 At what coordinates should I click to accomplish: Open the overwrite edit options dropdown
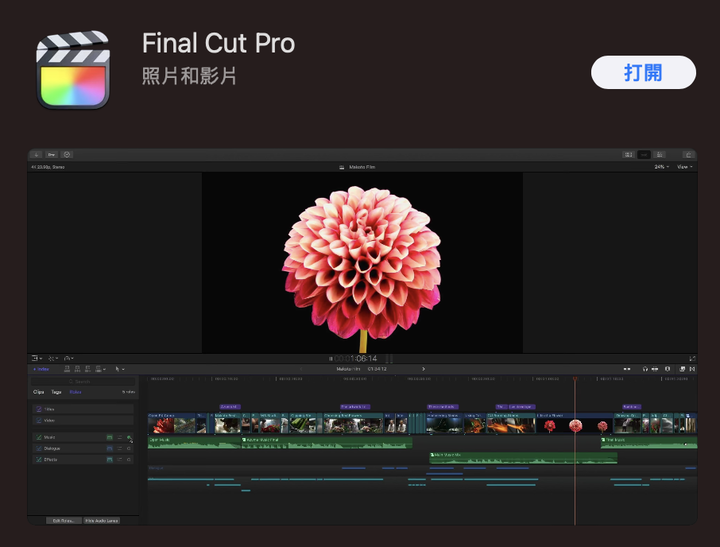tap(100, 369)
